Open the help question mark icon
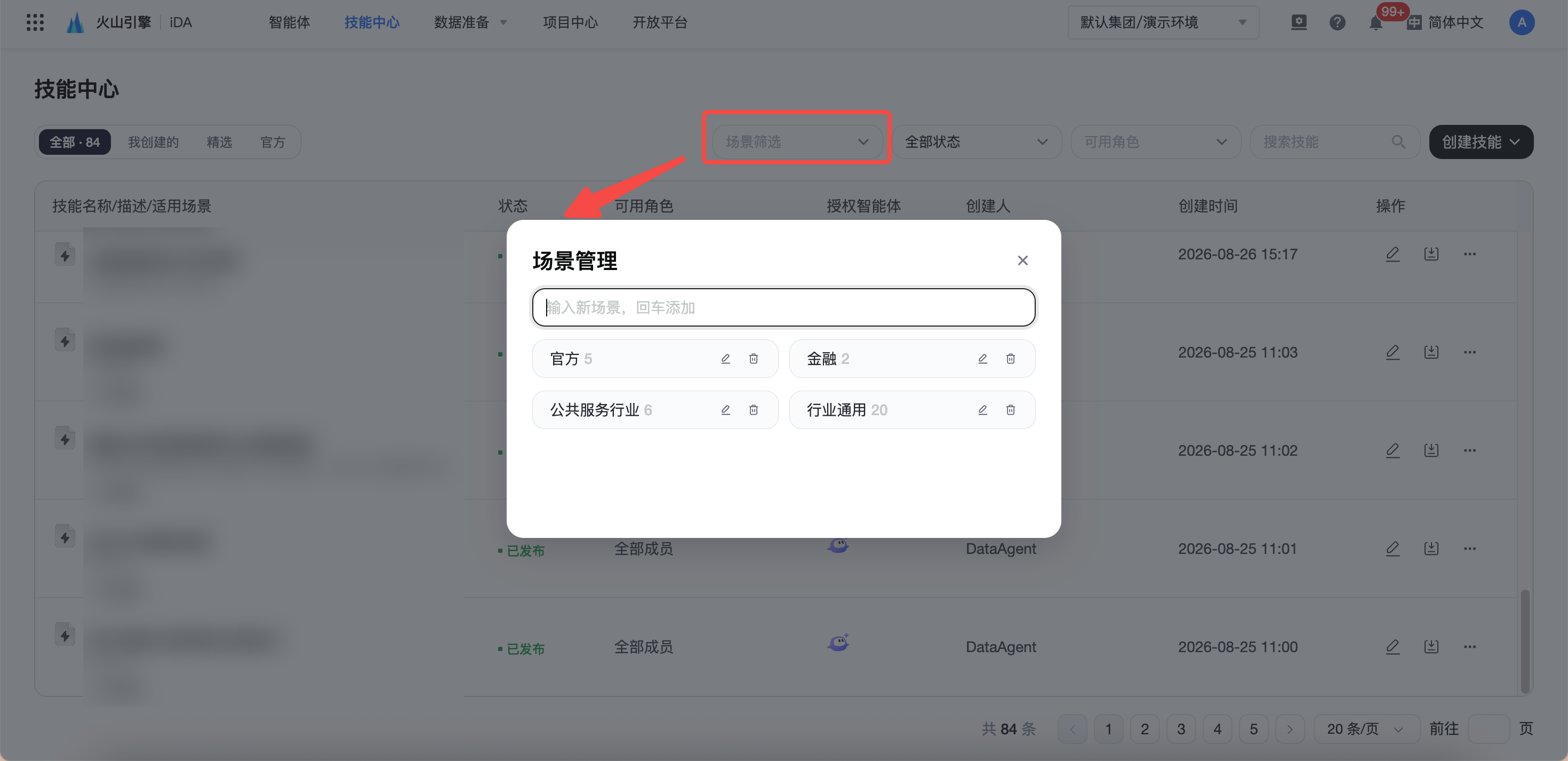 (1337, 22)
